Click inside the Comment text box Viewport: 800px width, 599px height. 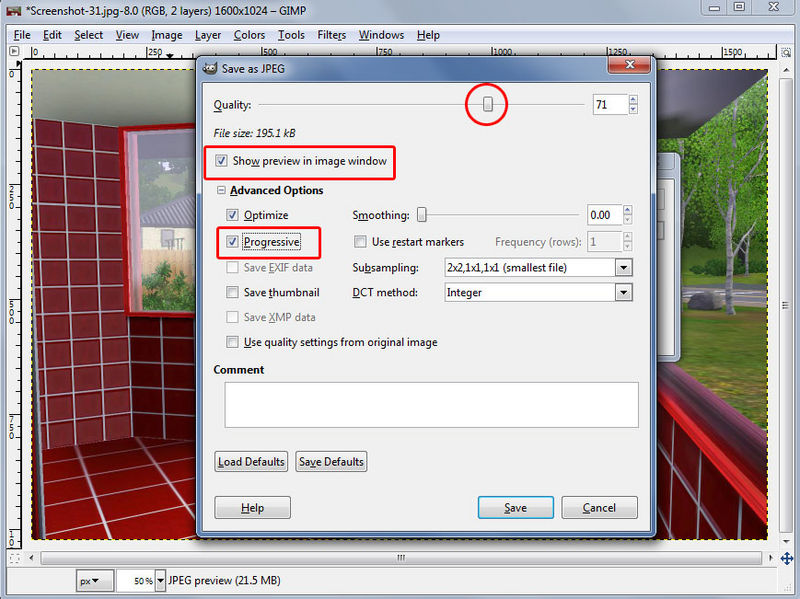pyautogui.click(x=431, y=405)
